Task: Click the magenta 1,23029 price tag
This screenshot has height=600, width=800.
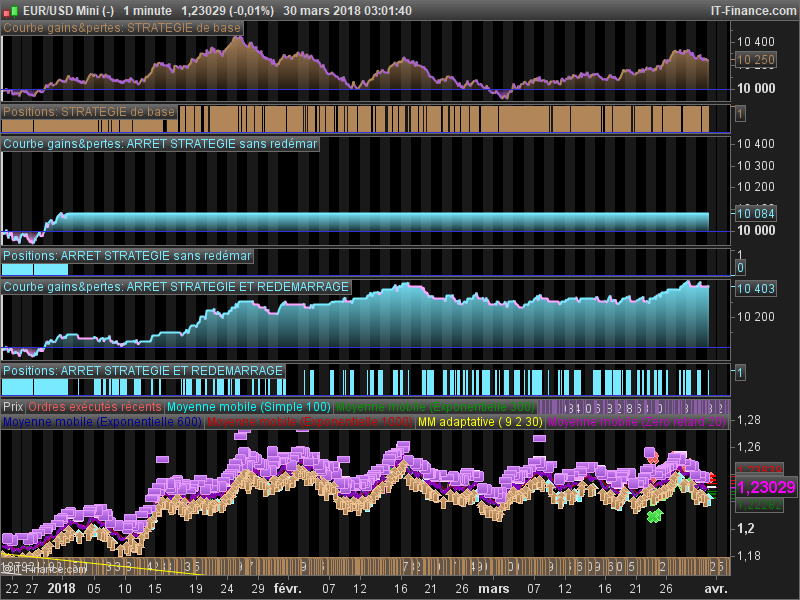Action: (766, 487)
